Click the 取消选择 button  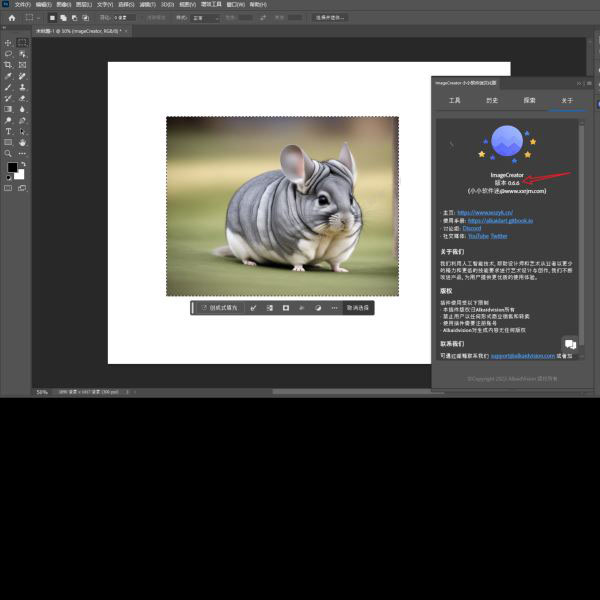358,308
